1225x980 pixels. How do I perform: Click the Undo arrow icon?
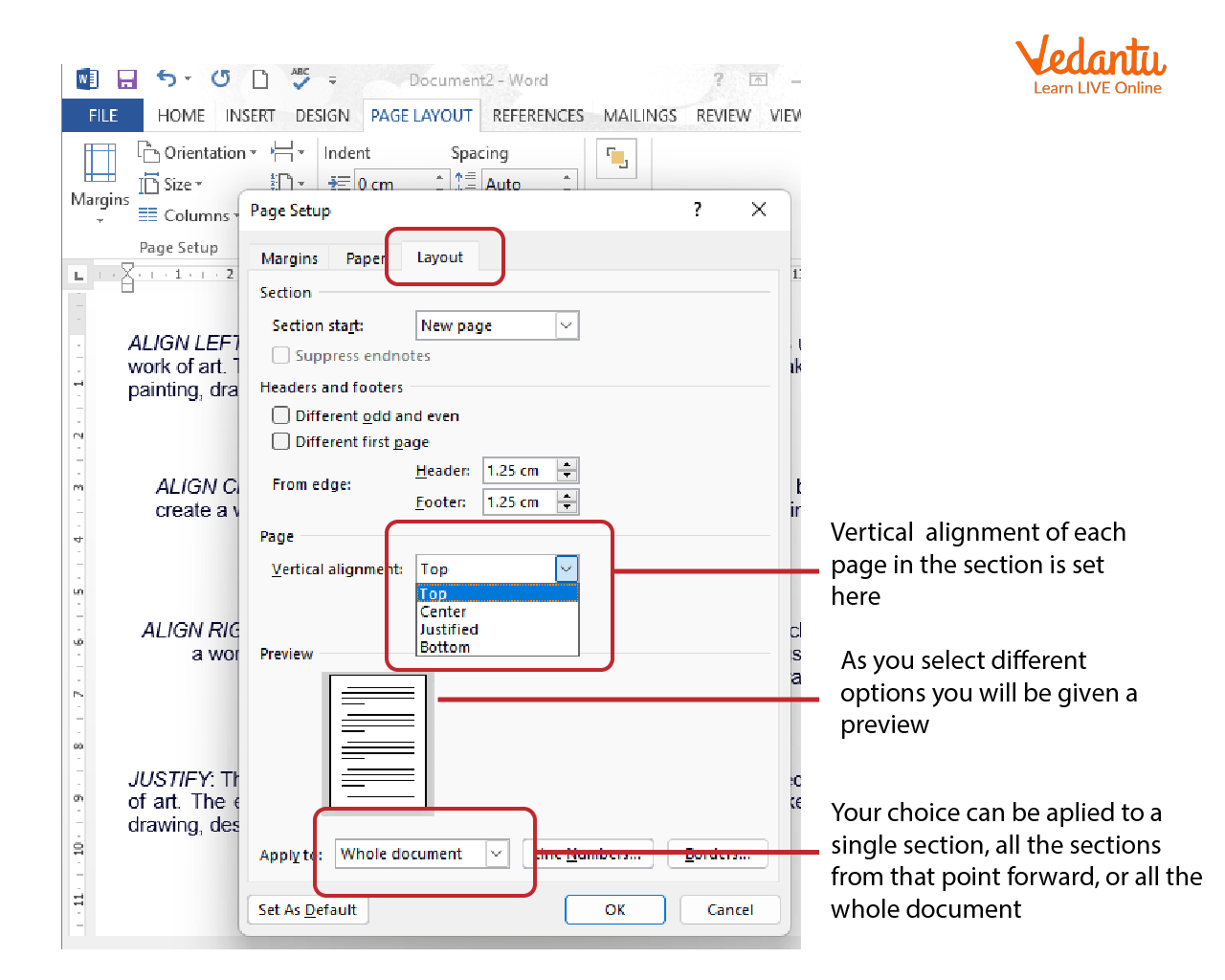point(167,78)
